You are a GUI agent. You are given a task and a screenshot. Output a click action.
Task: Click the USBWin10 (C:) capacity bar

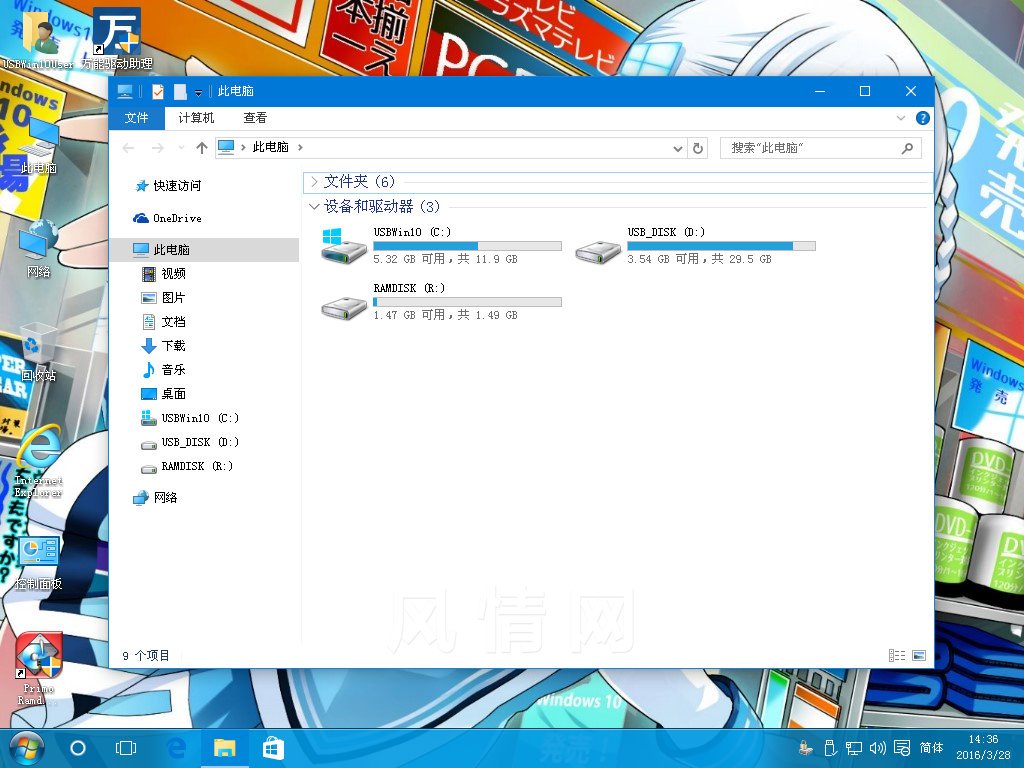[468, 246]
